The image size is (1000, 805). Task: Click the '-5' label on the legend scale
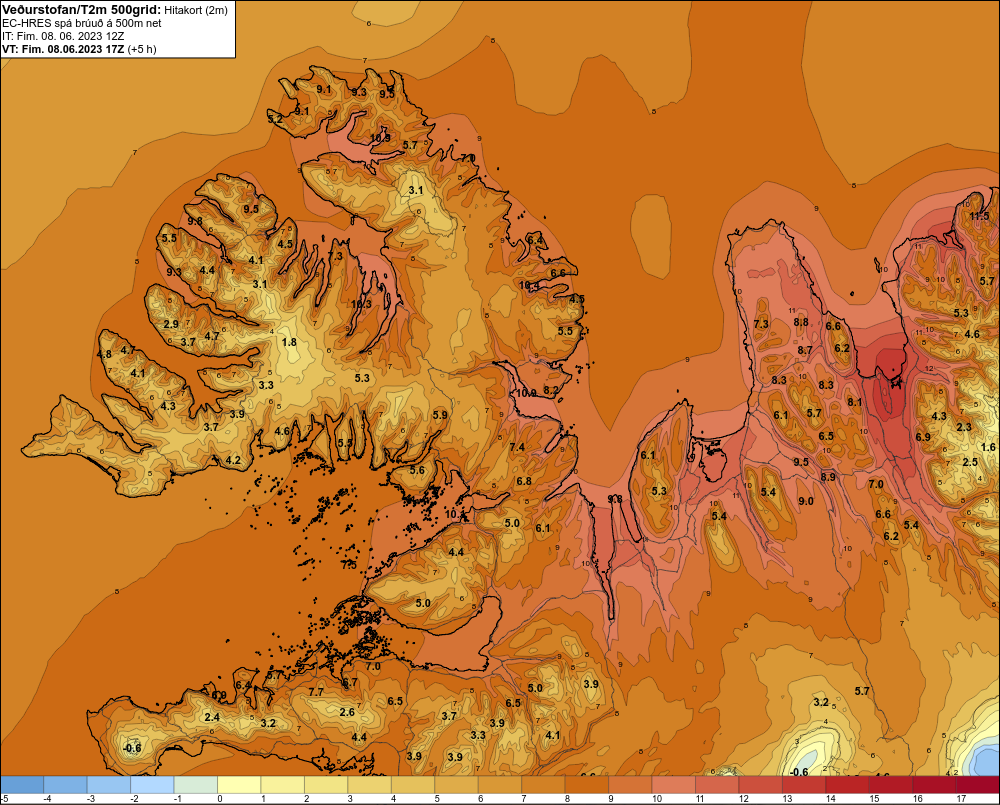coord(4,799)
